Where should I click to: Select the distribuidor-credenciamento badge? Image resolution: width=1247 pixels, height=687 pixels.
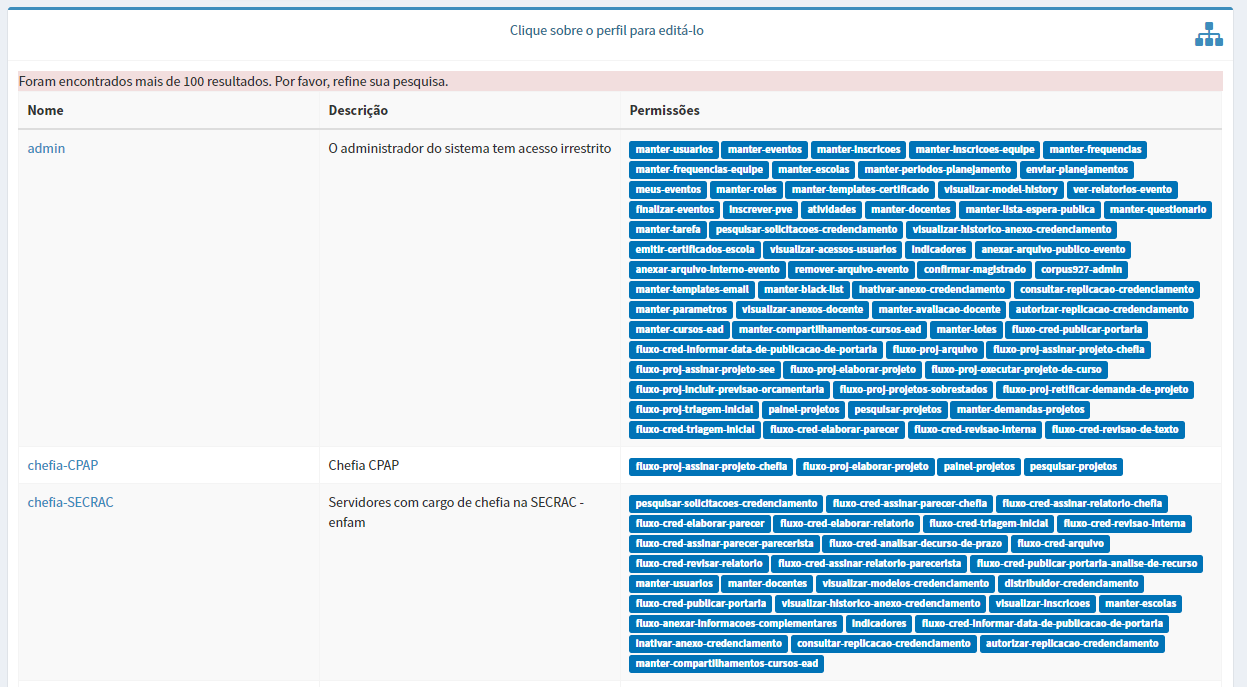[x=1071, y=584]
